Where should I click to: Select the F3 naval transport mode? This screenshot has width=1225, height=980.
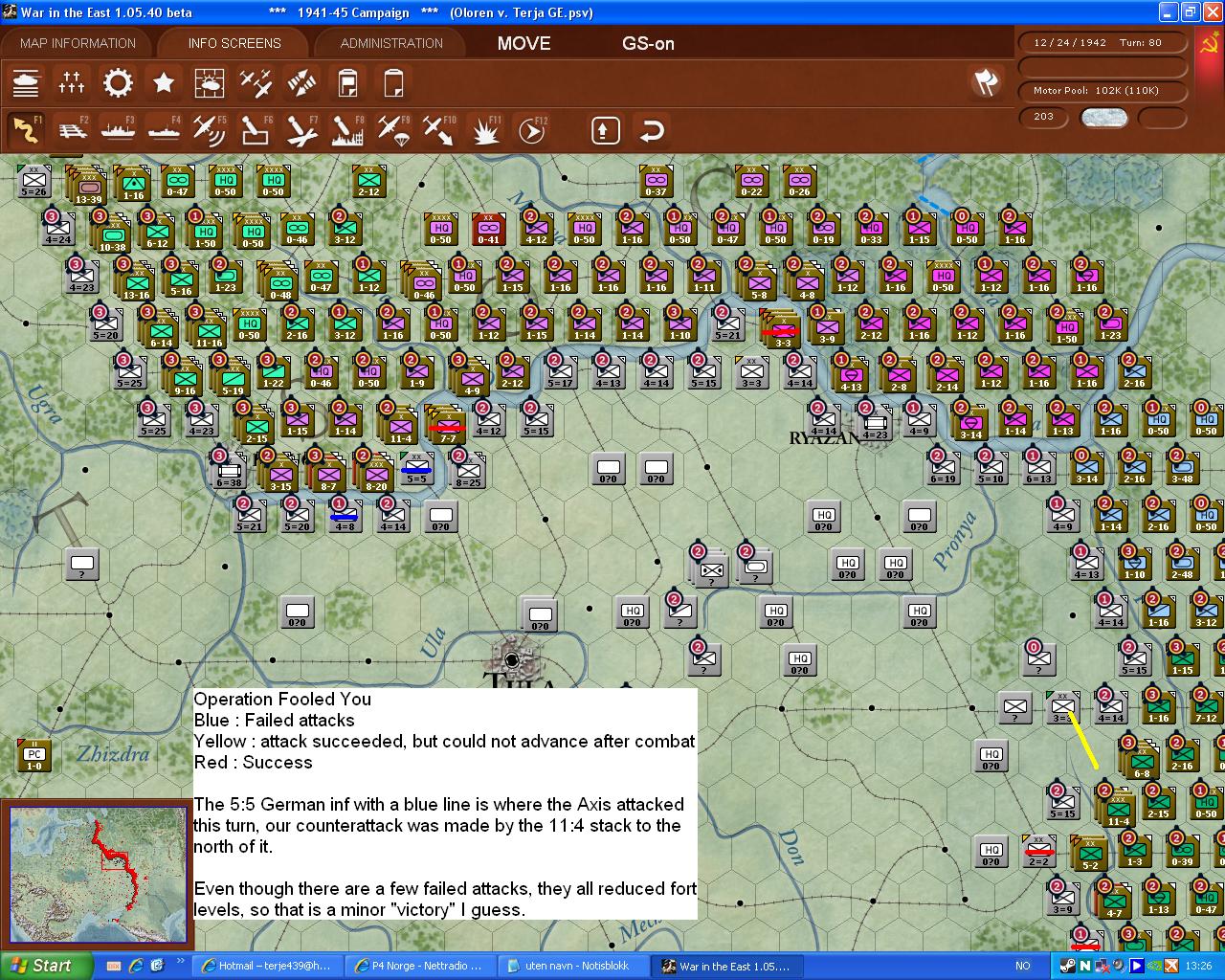pos(118,129)
